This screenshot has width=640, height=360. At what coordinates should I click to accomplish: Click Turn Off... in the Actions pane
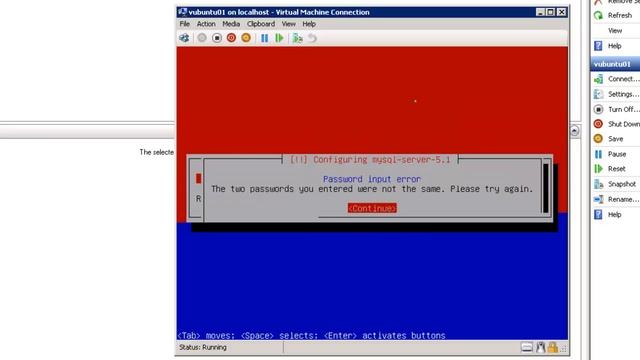[624, 109]
